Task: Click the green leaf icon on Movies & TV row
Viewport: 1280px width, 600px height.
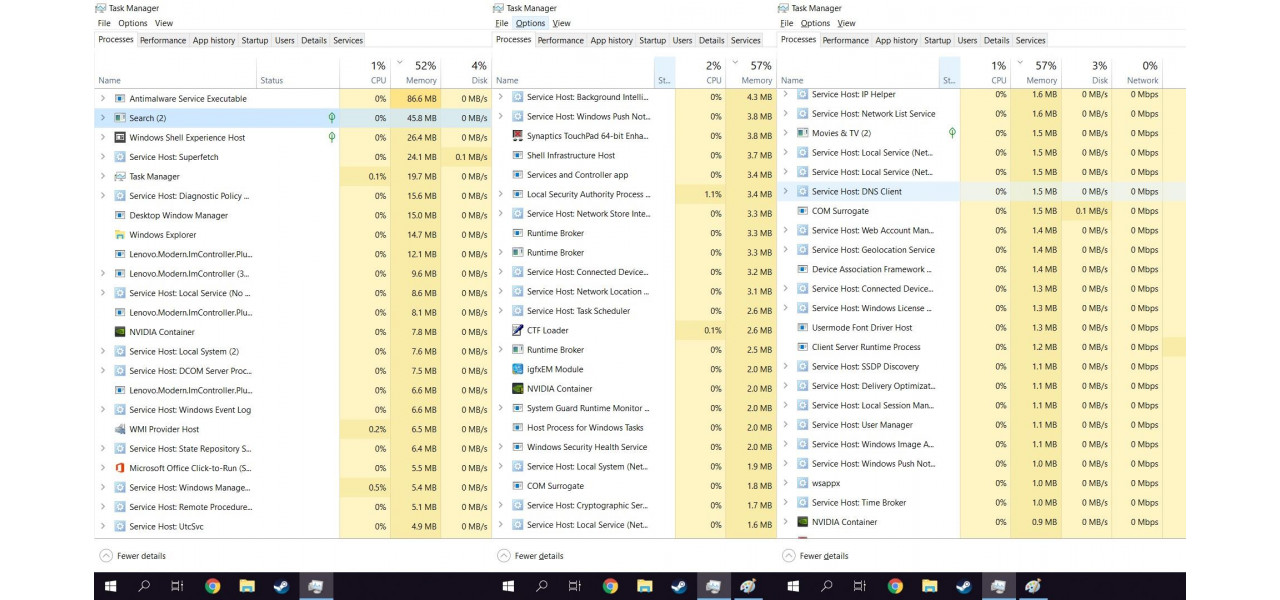Action: coord(952,133)
